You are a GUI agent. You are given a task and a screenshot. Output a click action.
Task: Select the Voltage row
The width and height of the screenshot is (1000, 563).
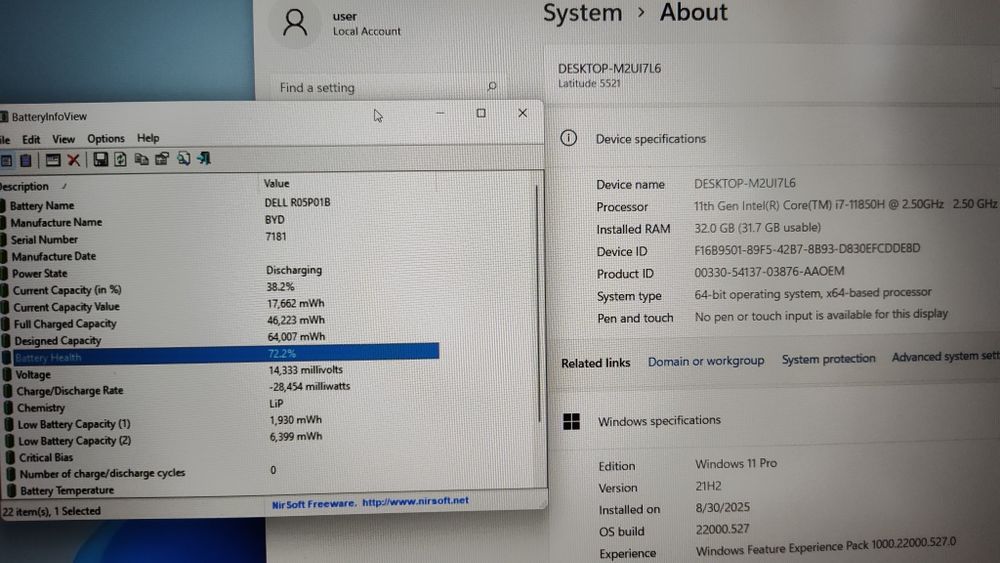(x=220, y=373)
